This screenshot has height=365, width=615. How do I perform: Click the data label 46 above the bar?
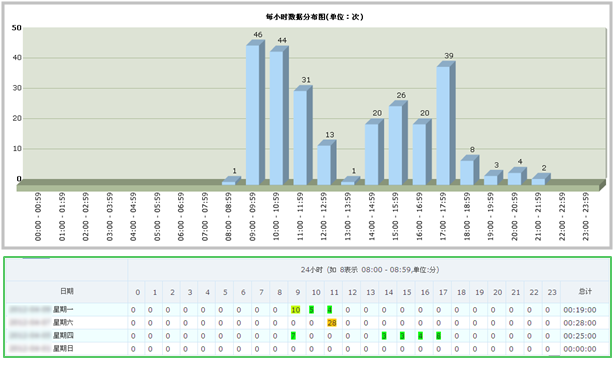click(x=258, y=35)
